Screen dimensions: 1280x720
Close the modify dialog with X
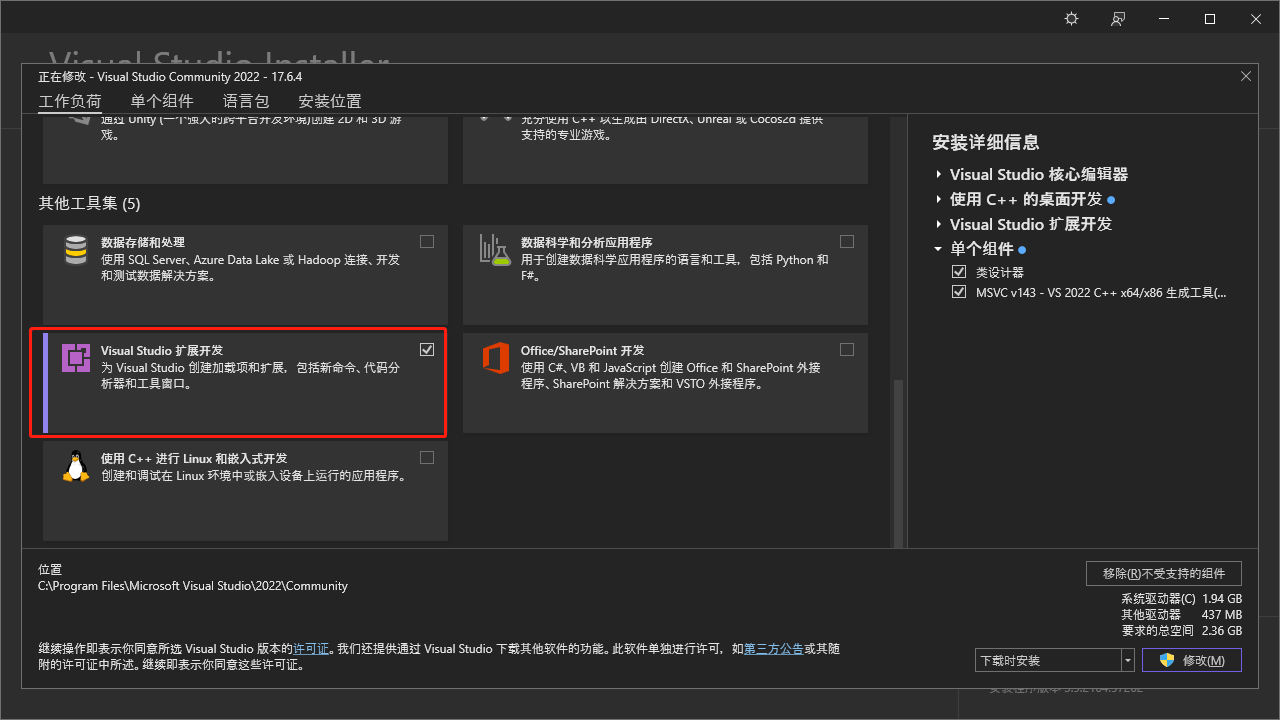tap(1246, 76)
